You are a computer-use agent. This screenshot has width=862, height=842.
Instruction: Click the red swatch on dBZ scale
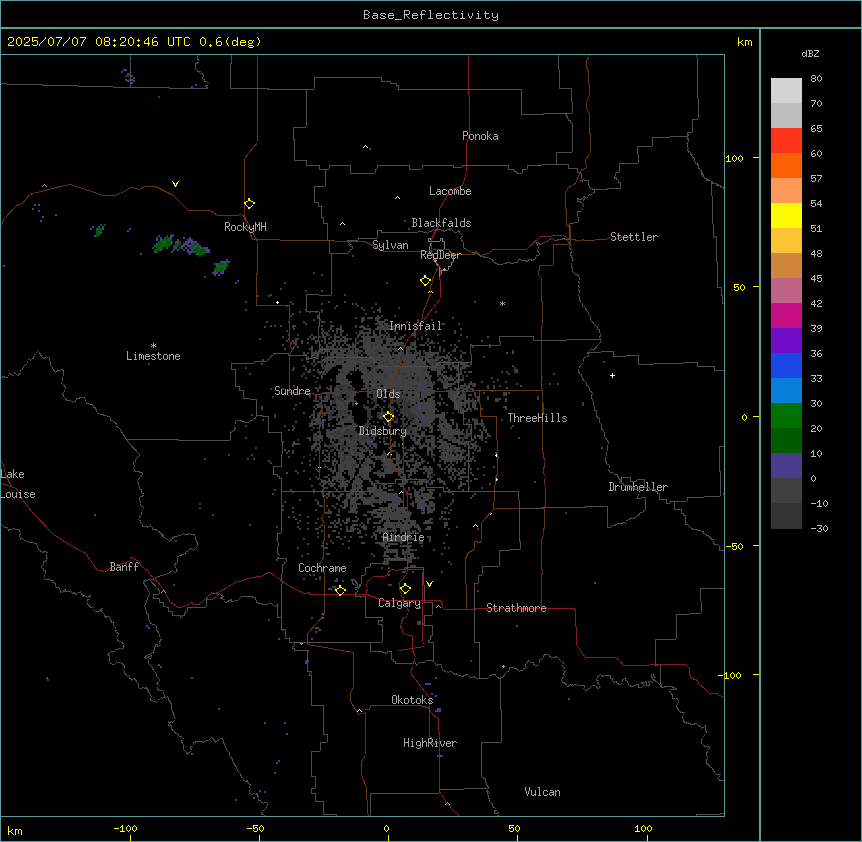click(786, 140)
